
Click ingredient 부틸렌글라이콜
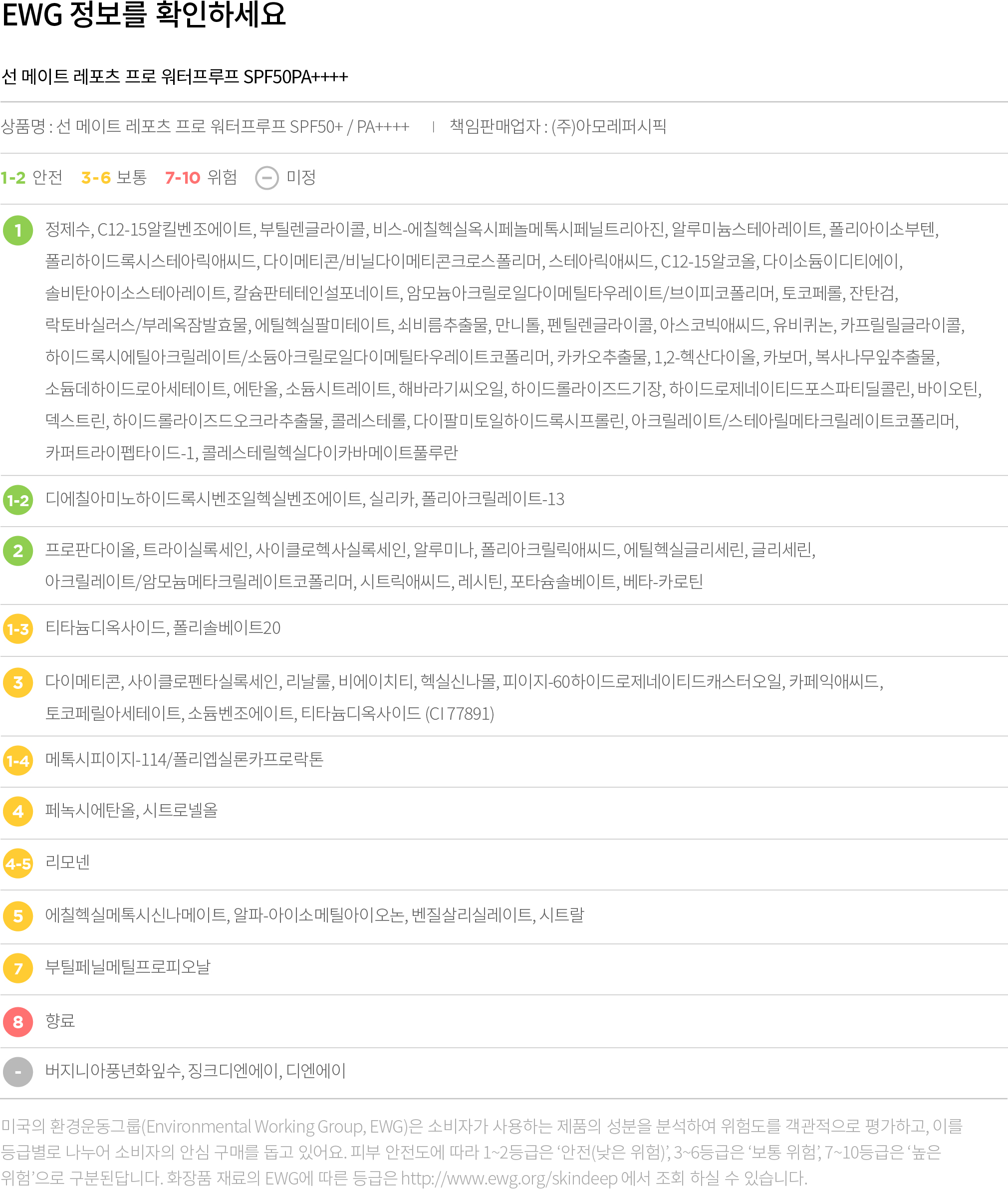pyautogui.click(x=312, y=230)
